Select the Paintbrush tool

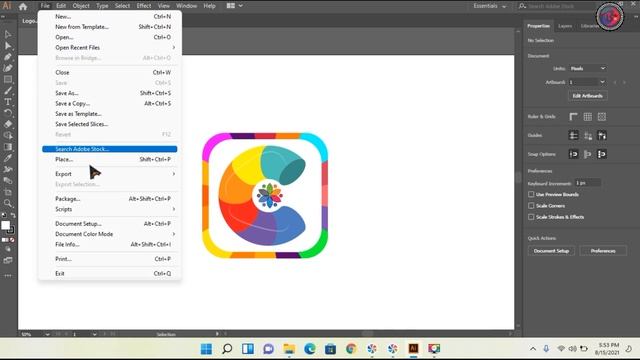click(x=8, y=91)
